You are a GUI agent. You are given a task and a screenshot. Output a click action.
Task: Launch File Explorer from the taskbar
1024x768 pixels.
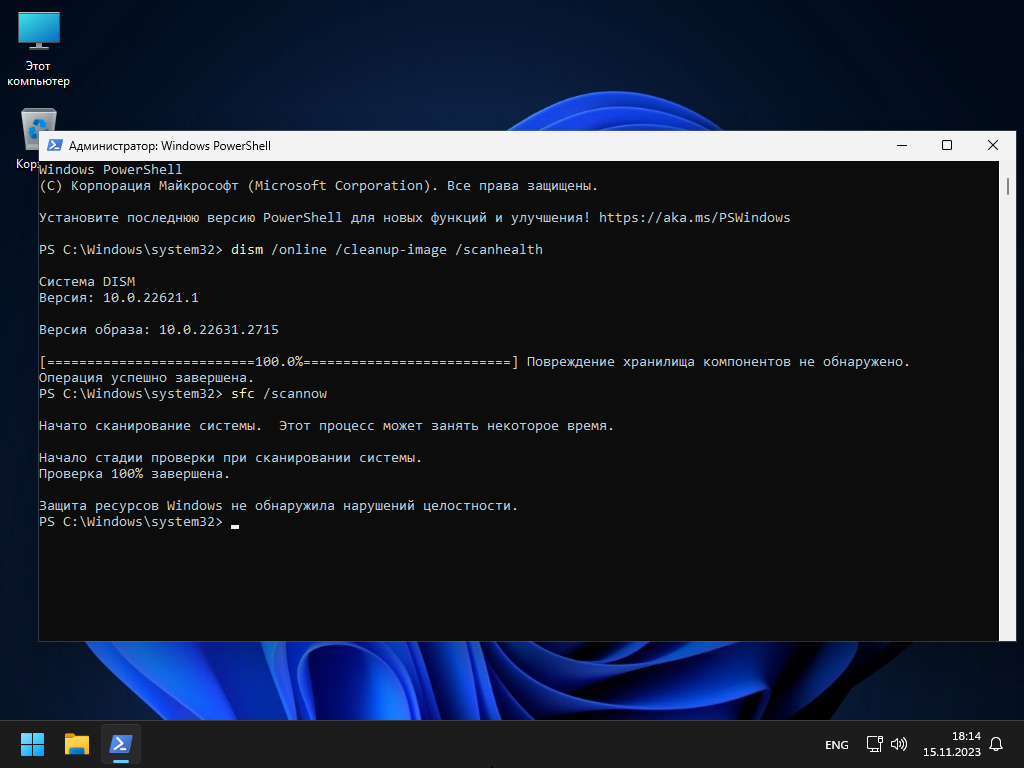point(77,744)
